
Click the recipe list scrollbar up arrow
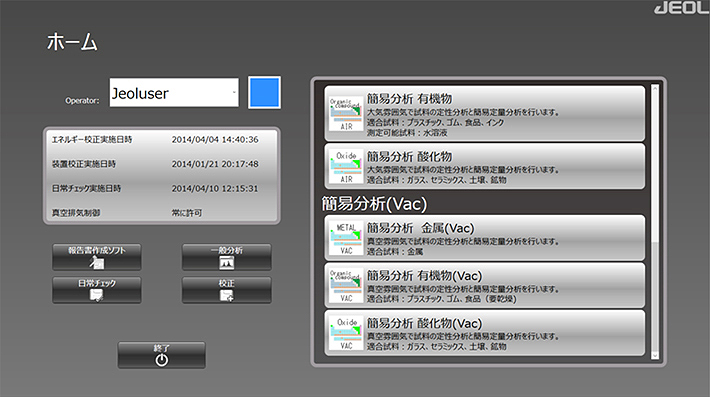(655, 88)
